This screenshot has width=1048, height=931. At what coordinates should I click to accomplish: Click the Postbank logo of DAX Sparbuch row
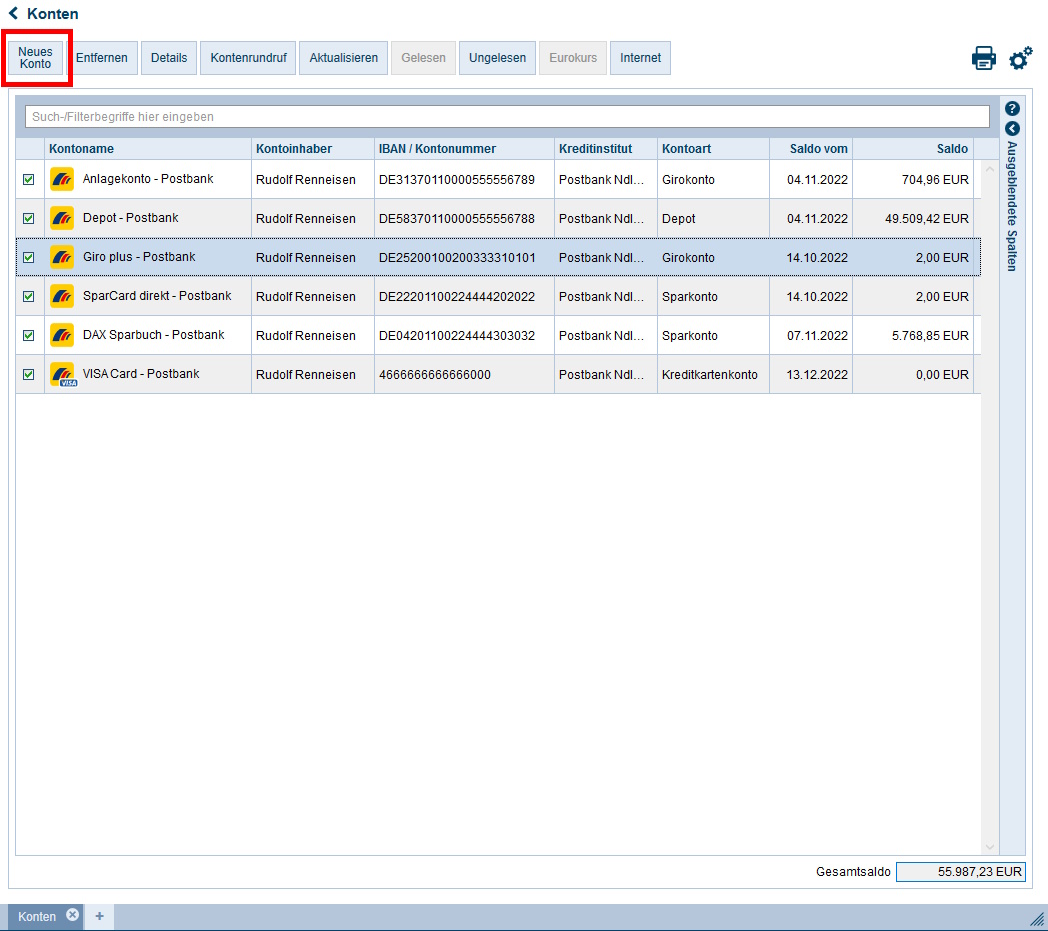coord(62,335)
